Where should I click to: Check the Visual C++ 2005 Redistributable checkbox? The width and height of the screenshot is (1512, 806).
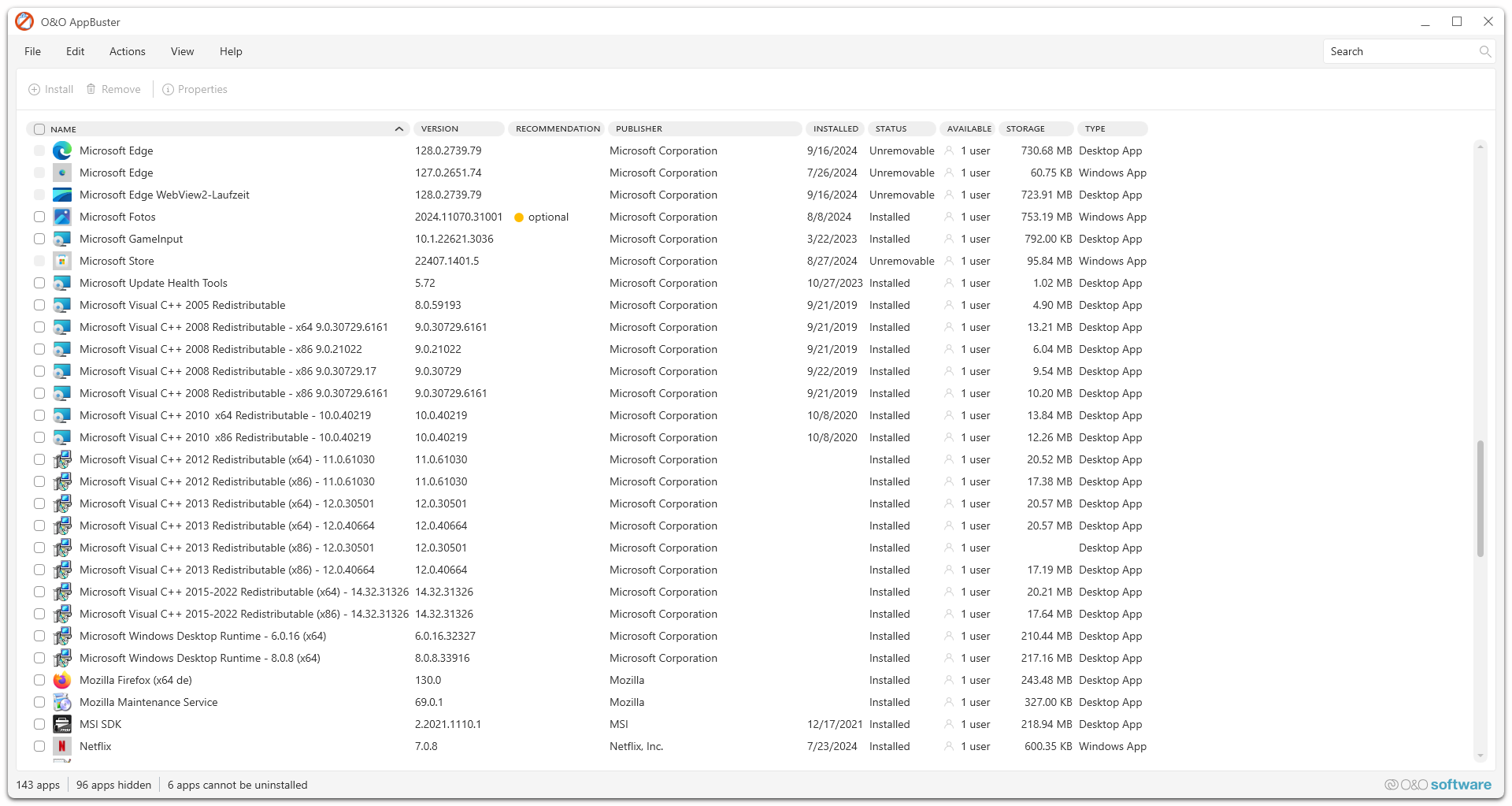(x=39, y=305)
